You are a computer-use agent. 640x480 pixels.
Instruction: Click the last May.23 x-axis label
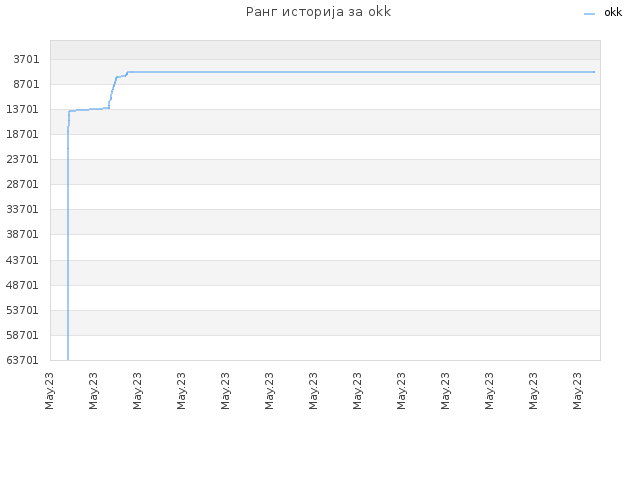tap(577, 391)
